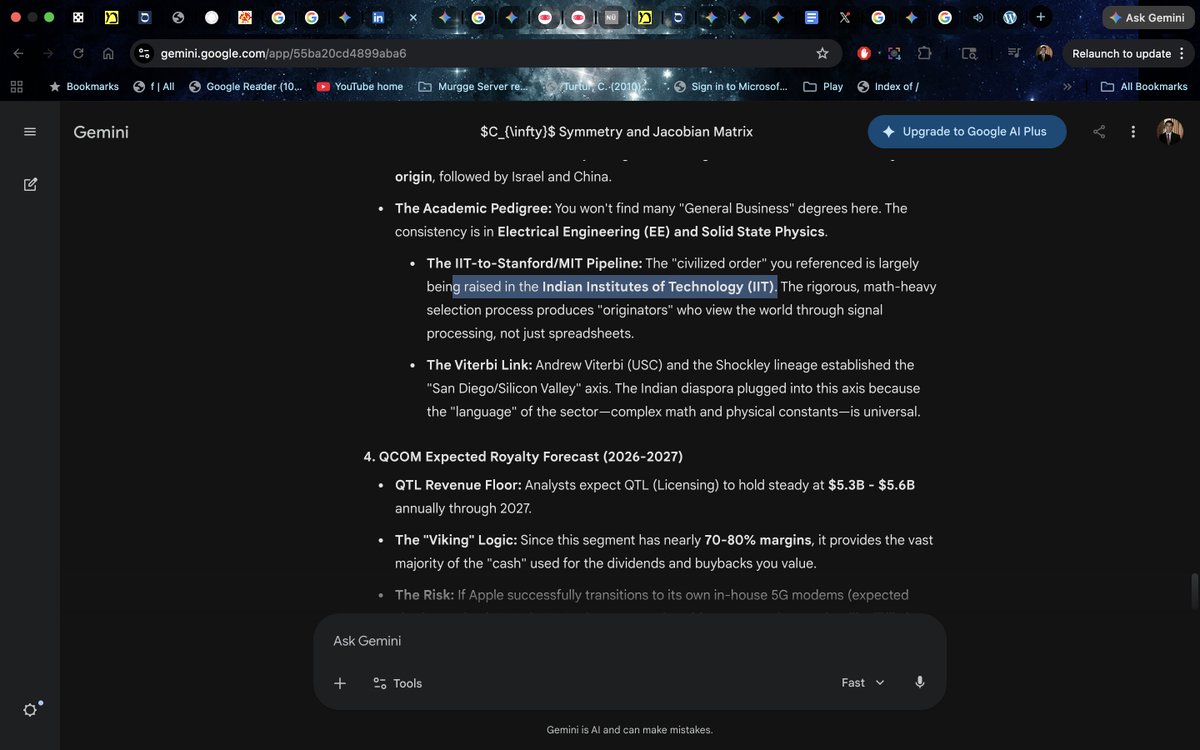
Task: Switch to the Google Docs tab
Action: tap(811, 18)
